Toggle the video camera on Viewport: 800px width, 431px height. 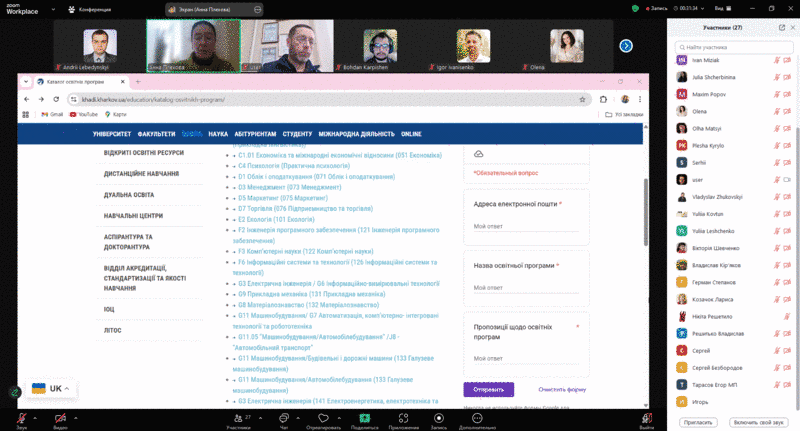tap(60, 417)
